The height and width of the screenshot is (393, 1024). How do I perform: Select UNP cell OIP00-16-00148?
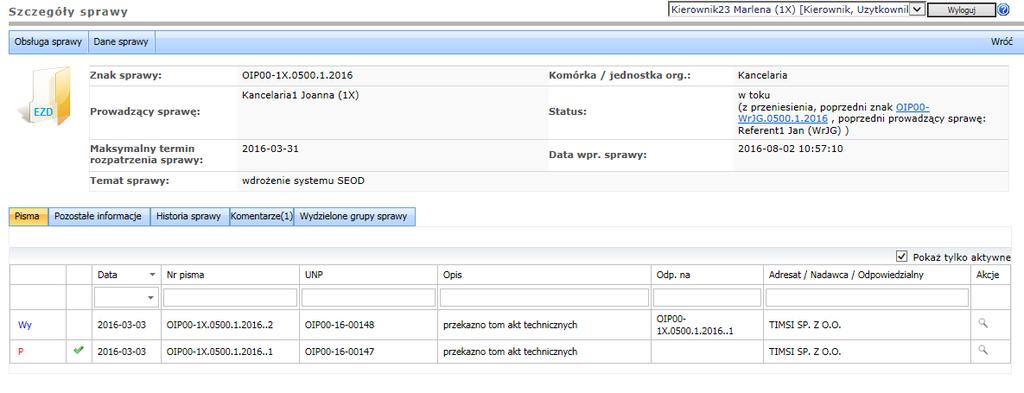(x=340, y=324)
